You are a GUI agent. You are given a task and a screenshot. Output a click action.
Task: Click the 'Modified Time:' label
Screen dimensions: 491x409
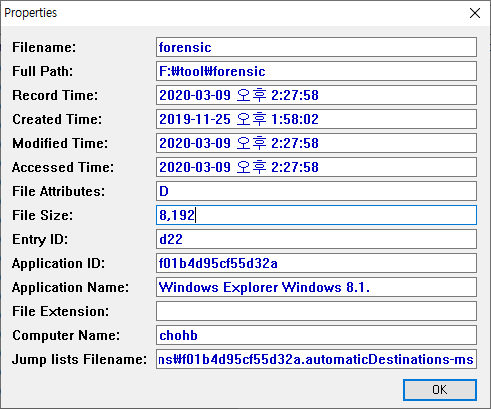pyautogui.click(x=60, y=143)
